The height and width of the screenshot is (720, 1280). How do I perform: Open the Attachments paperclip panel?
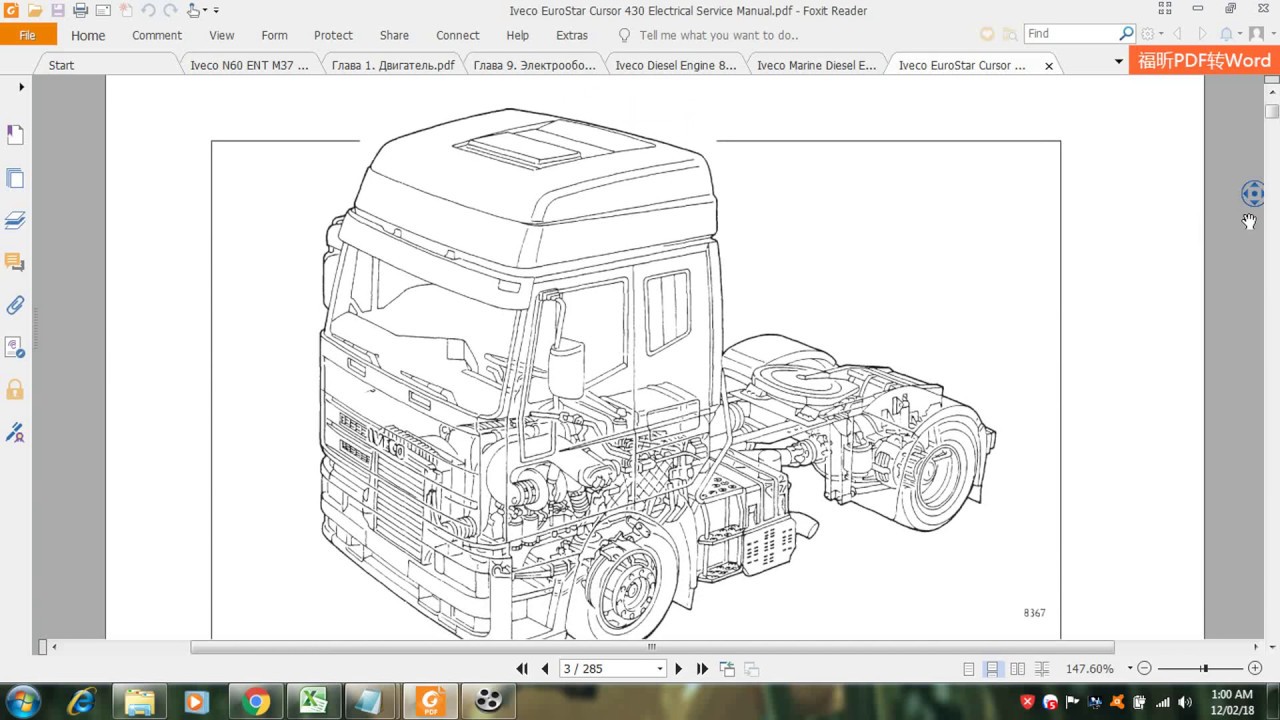(x=15, y=305)
